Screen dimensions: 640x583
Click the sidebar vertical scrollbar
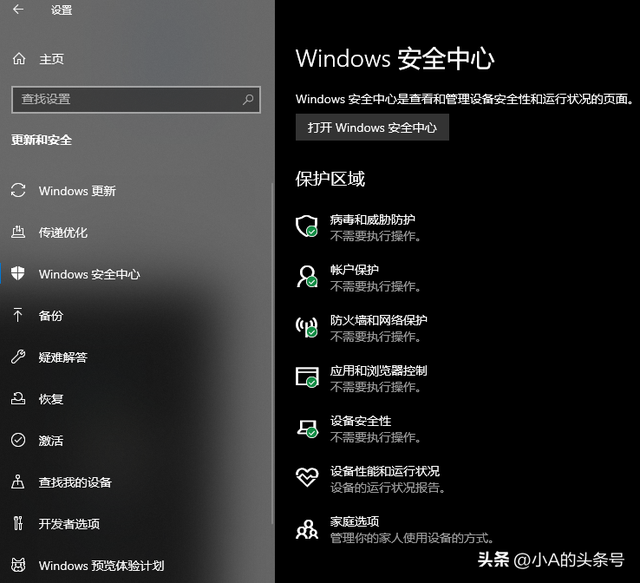[272, 353]
